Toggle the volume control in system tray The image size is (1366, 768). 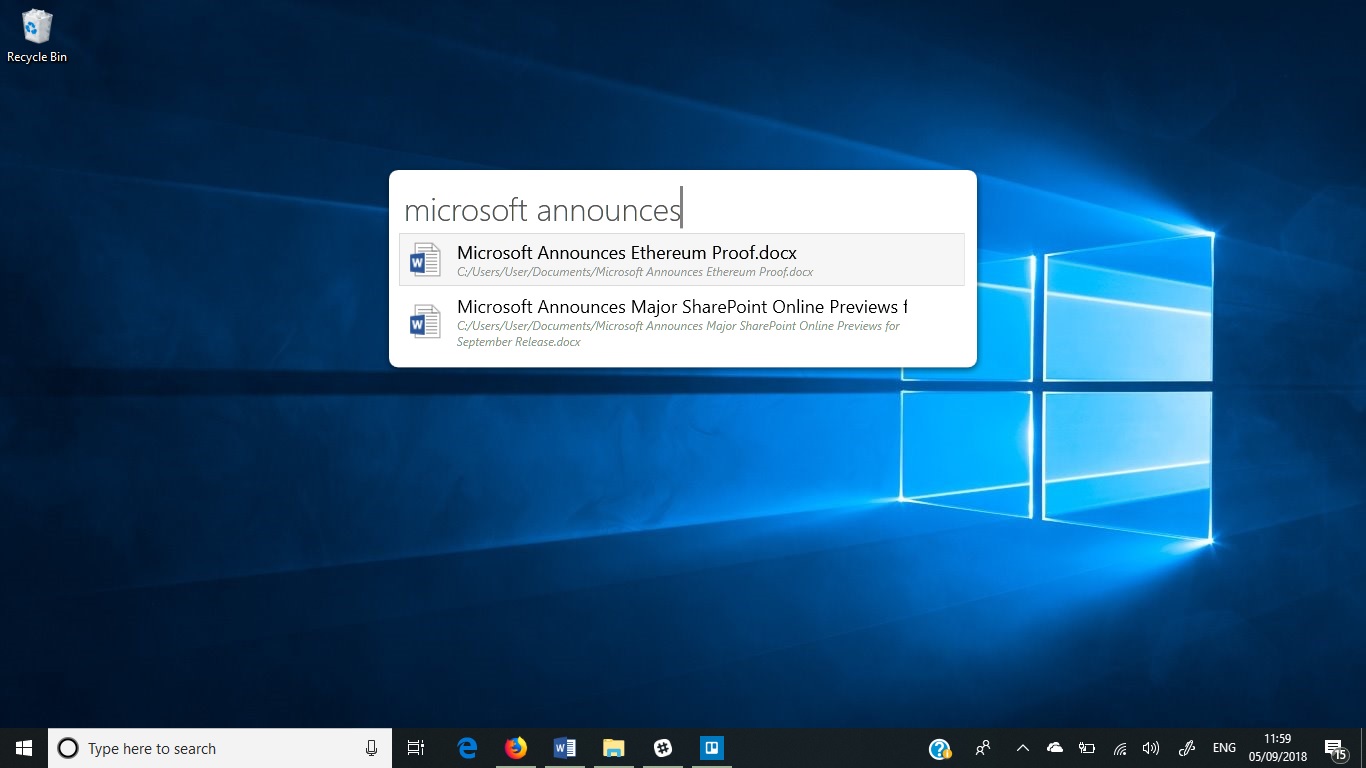click(1151, 747)
